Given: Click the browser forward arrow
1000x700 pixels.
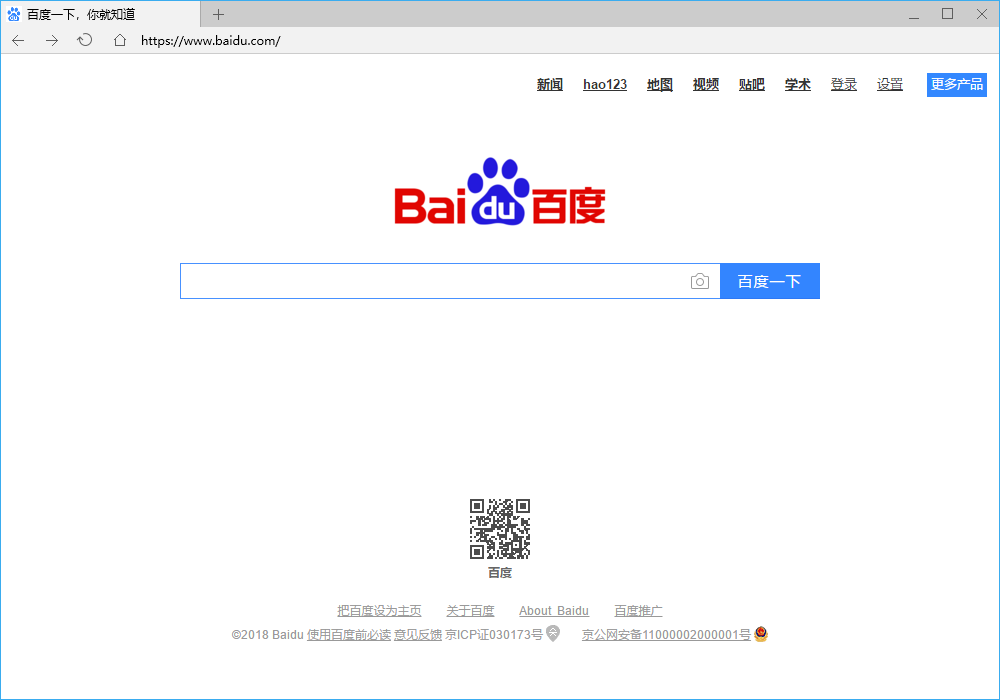Looking at the screenshot, I should (x=52, y=41).
